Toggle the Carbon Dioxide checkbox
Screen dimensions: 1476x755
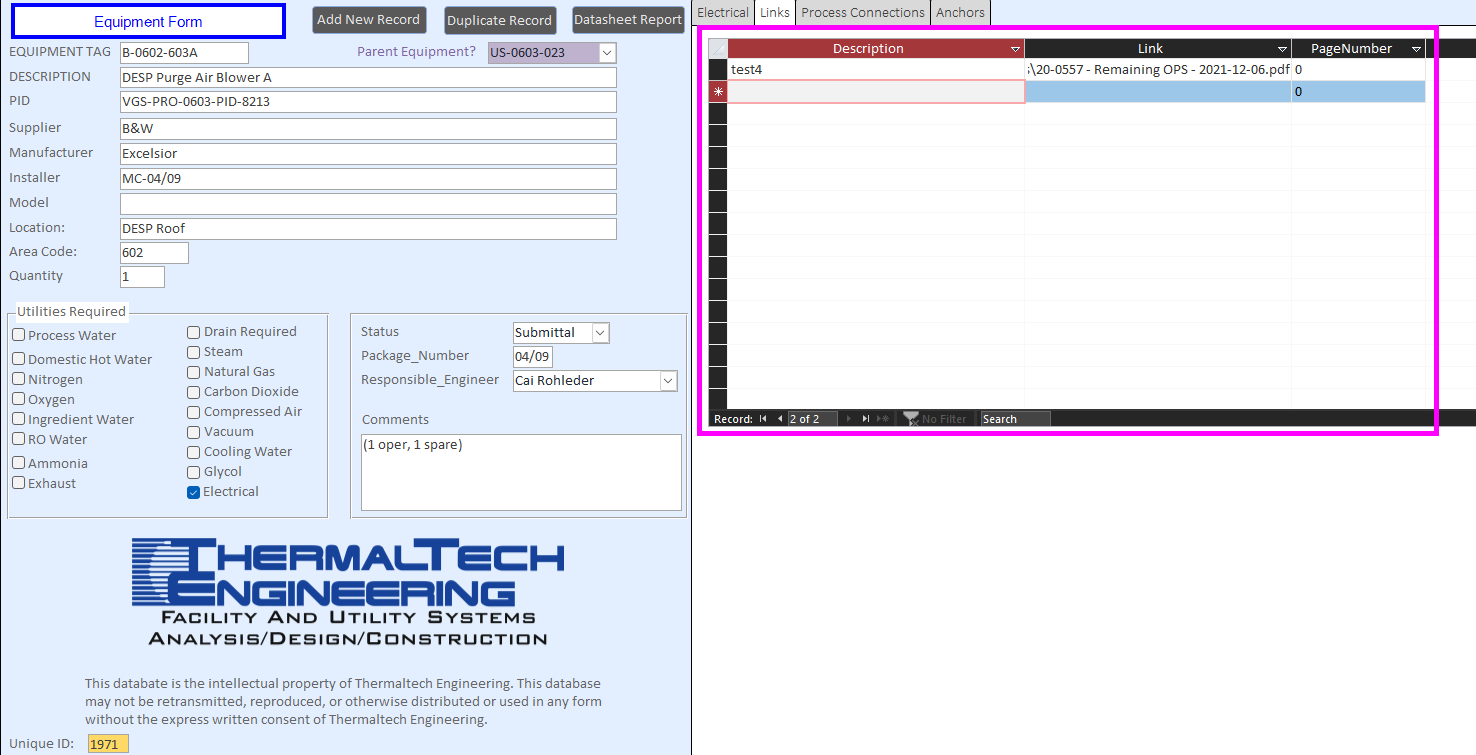pos(194,391)
